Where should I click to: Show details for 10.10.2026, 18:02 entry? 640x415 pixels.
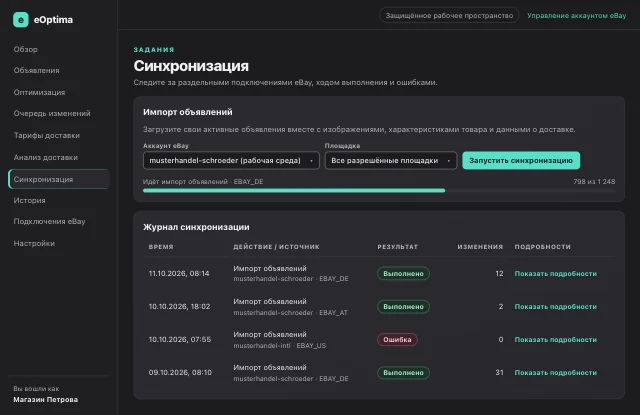pos(555,306)
